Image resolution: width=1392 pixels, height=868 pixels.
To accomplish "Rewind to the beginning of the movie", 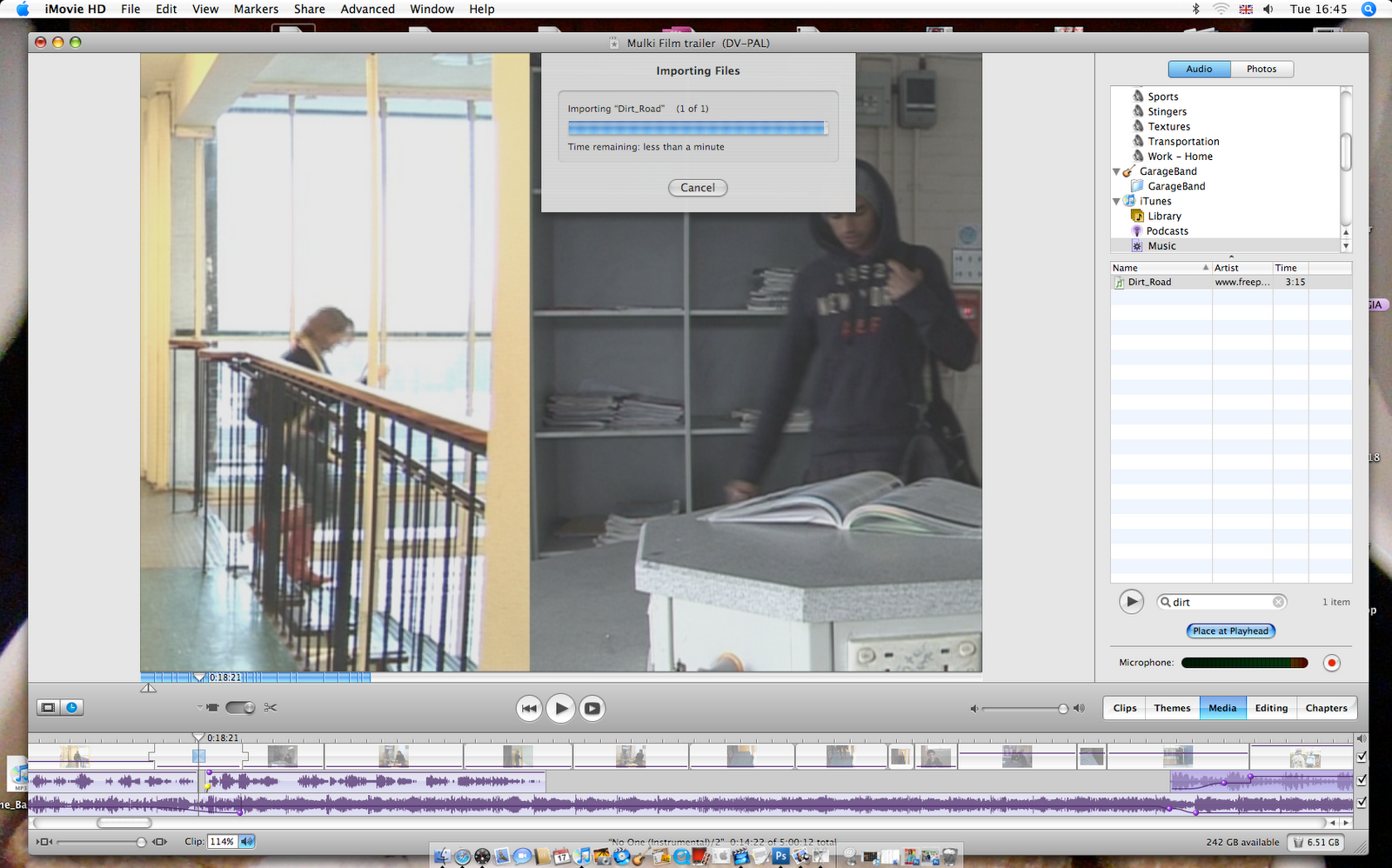I will 529,708.
